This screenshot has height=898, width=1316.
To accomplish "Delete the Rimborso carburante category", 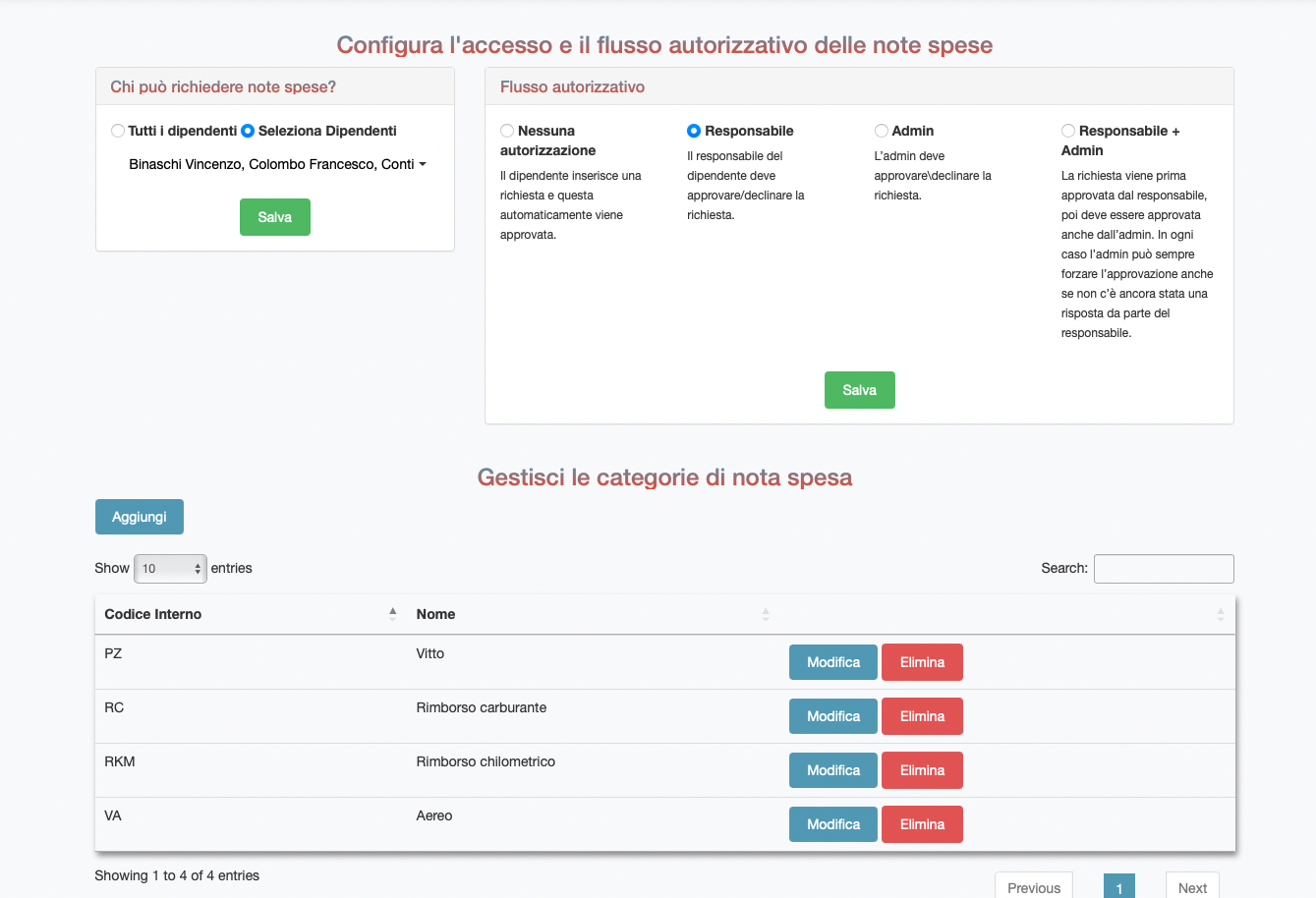I will pyautogui.click(x=922, y=716).
